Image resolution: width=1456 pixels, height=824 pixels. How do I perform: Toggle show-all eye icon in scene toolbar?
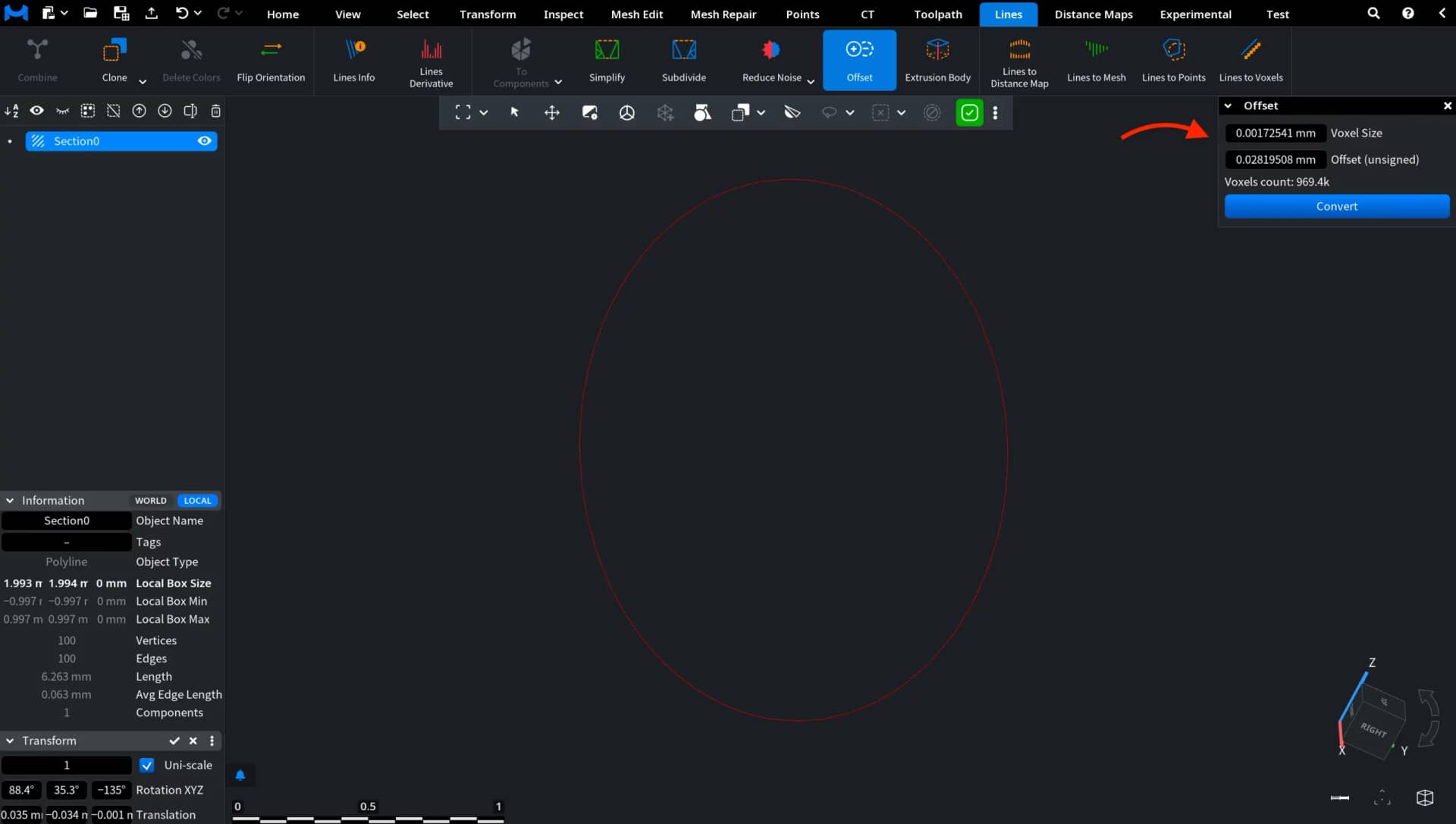pyautogui.click(x=36, y=111)
